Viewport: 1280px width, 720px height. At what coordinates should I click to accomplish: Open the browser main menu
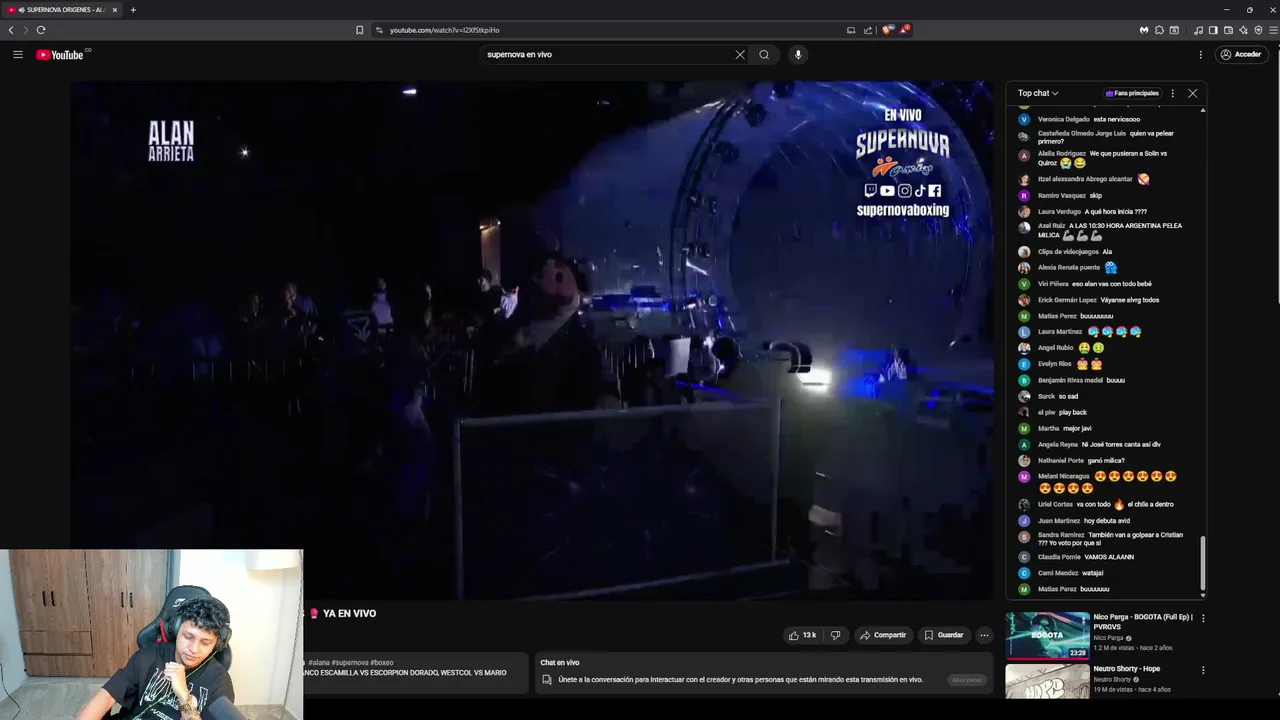(1273, 30)
